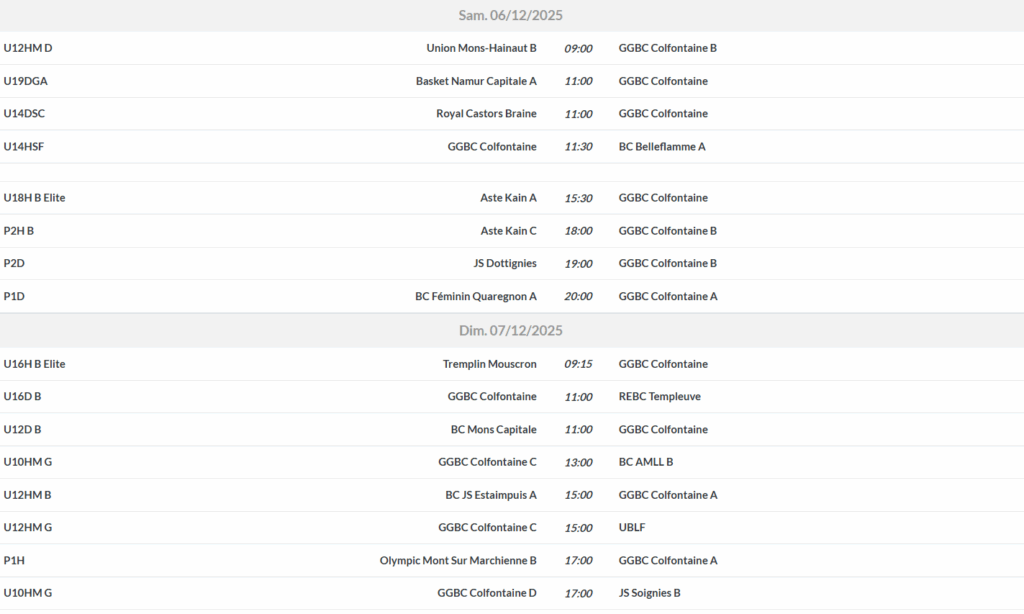Open the Aste Kain A team

tap(508, 198)
